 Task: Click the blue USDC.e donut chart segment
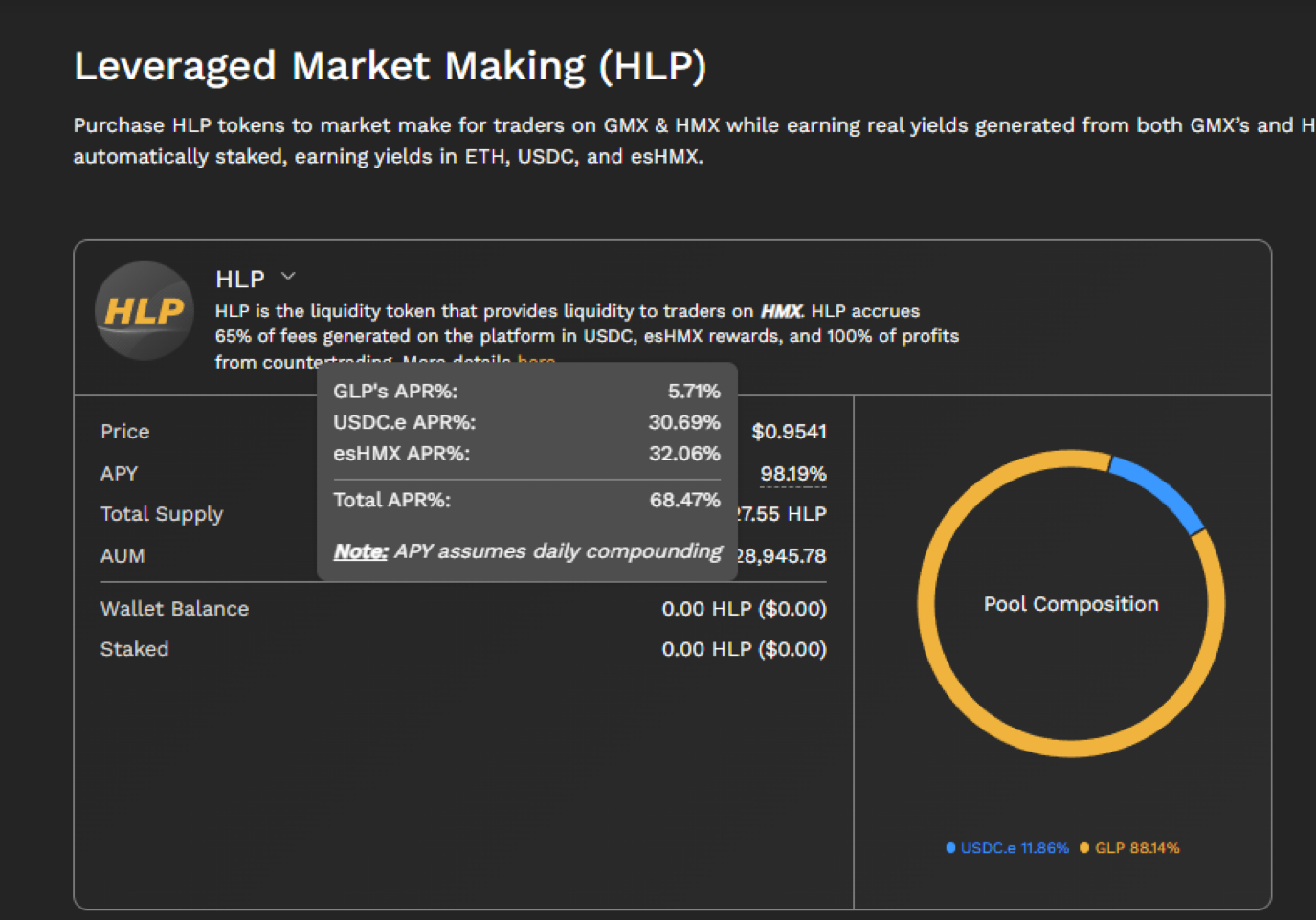(1159, 489)
